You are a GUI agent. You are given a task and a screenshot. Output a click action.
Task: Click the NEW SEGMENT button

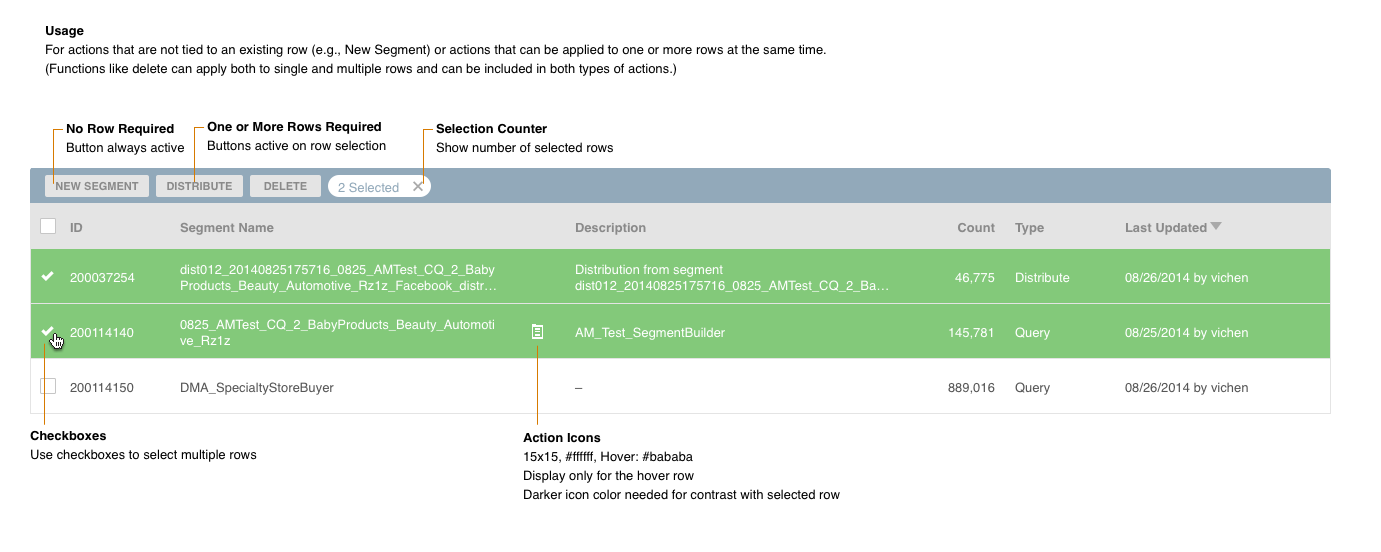point(97,186)
